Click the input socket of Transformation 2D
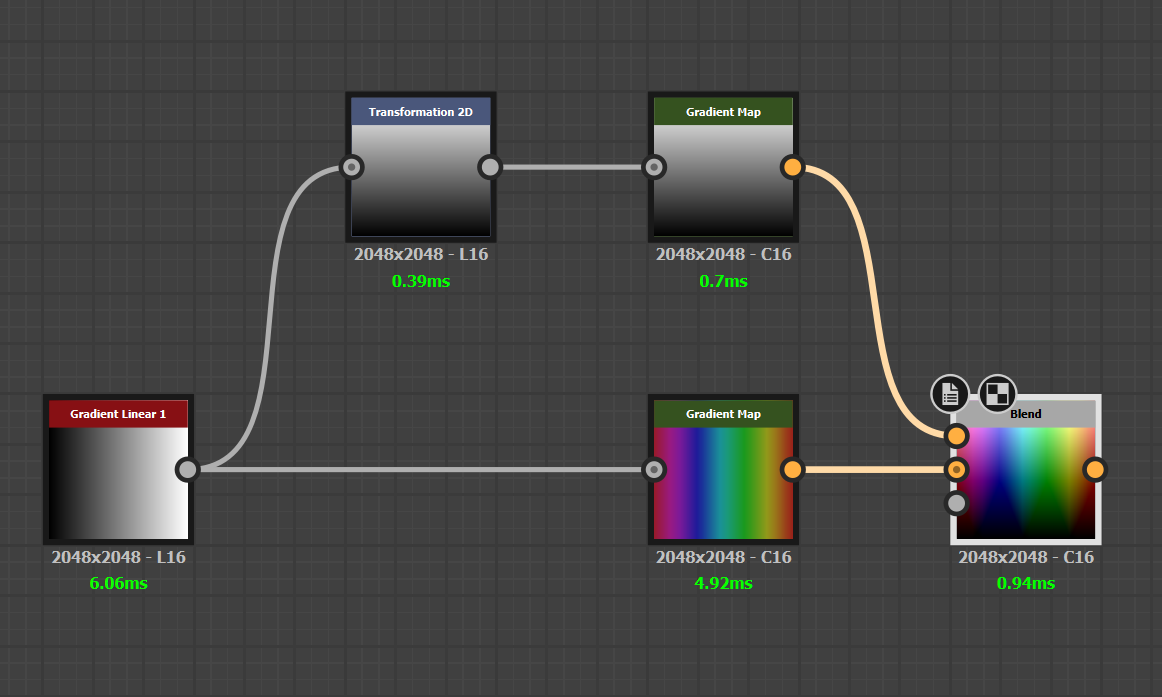 pos(351,167)
